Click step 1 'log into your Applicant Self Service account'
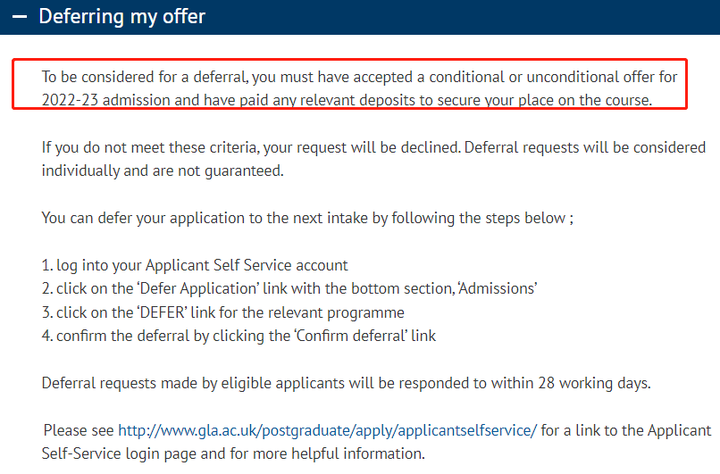 click(x=195, y=265)
